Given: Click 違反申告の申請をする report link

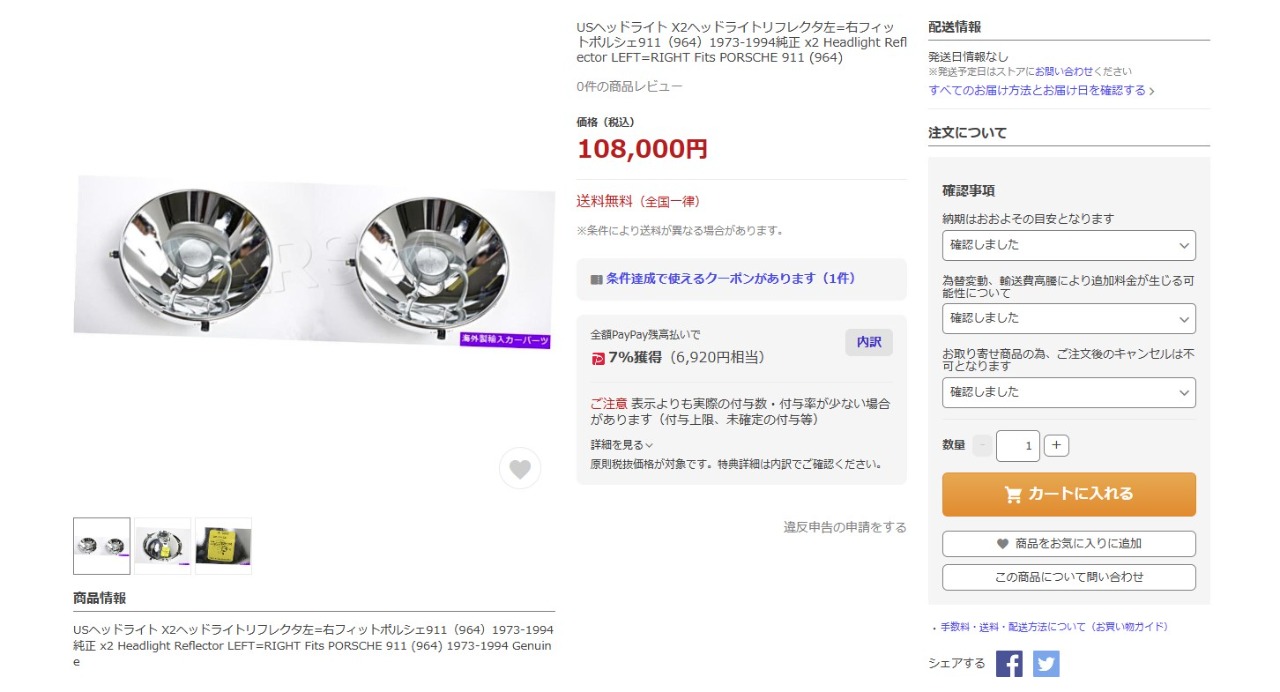Looking at the screenshot, I should pyautogui.click(x=845, y=527).
